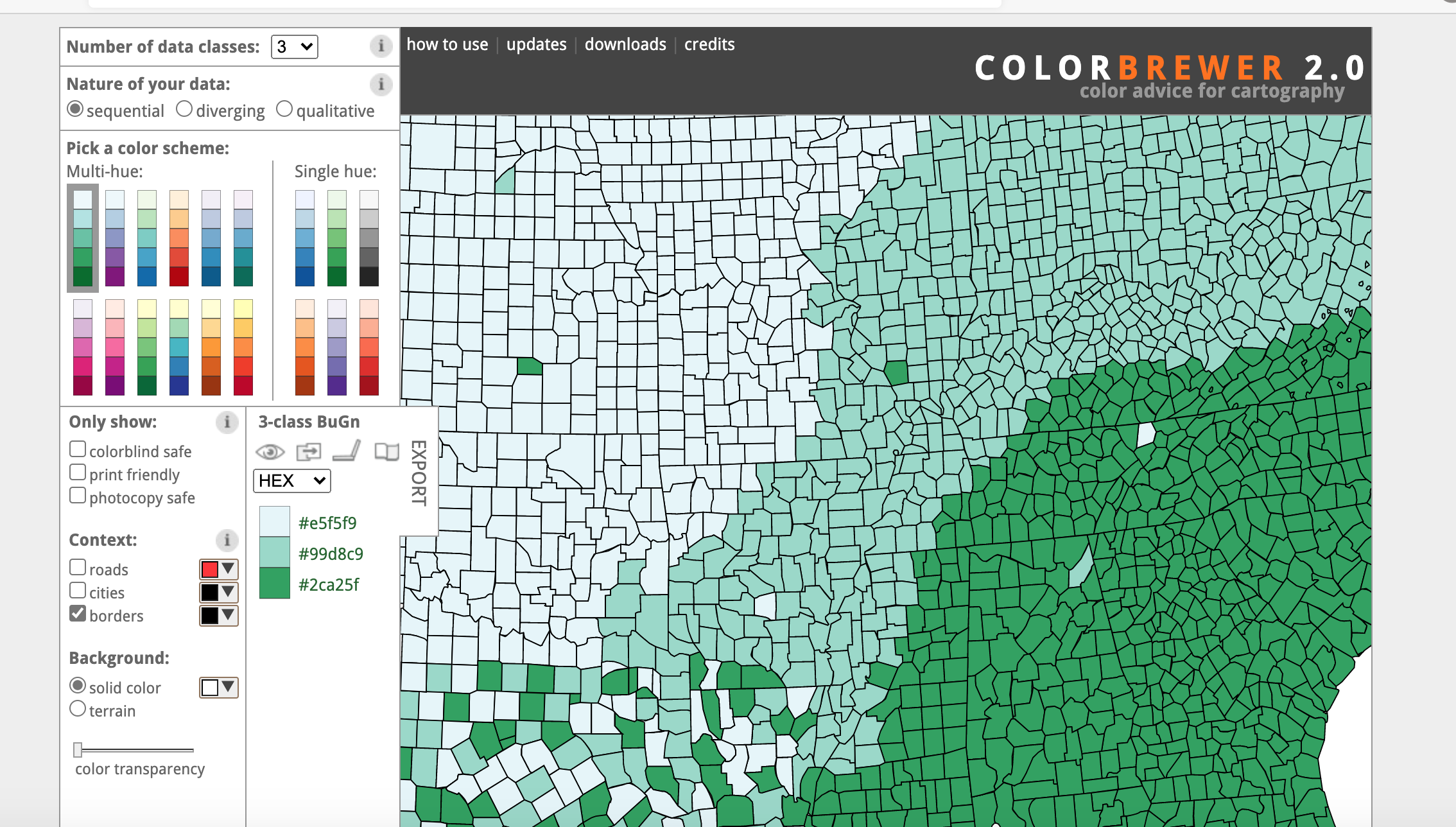Select the purple-blue multi-hue ramp
Screen dimensions: 1456x827
tap(211, 238)
